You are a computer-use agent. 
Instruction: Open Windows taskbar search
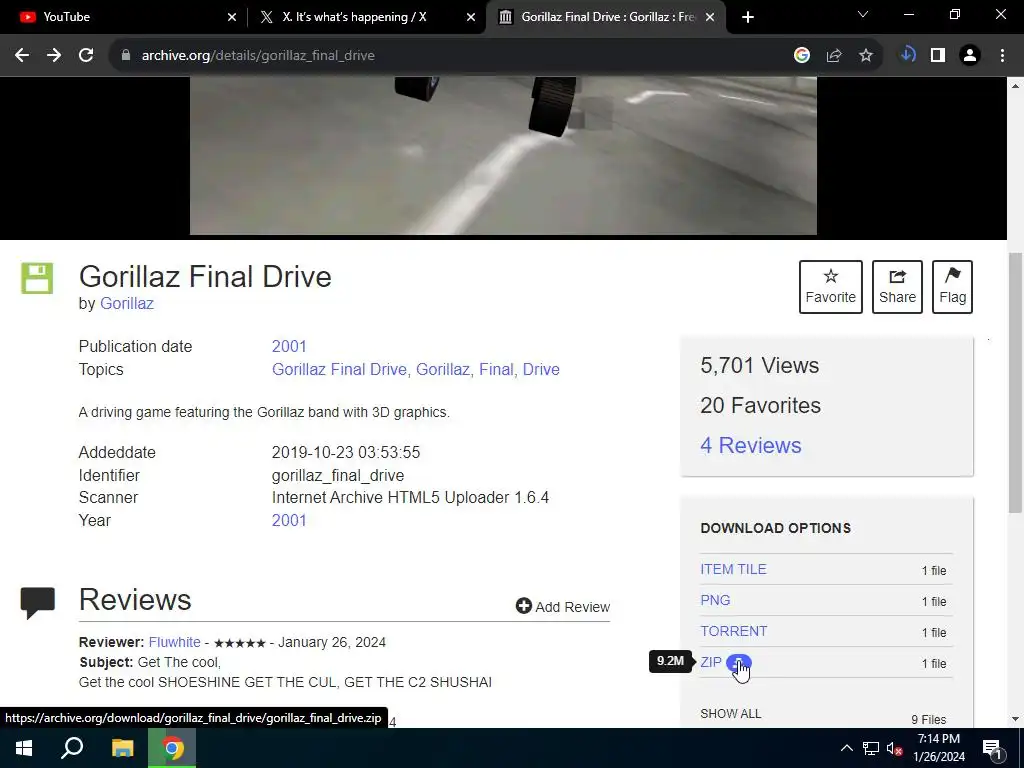72,748
